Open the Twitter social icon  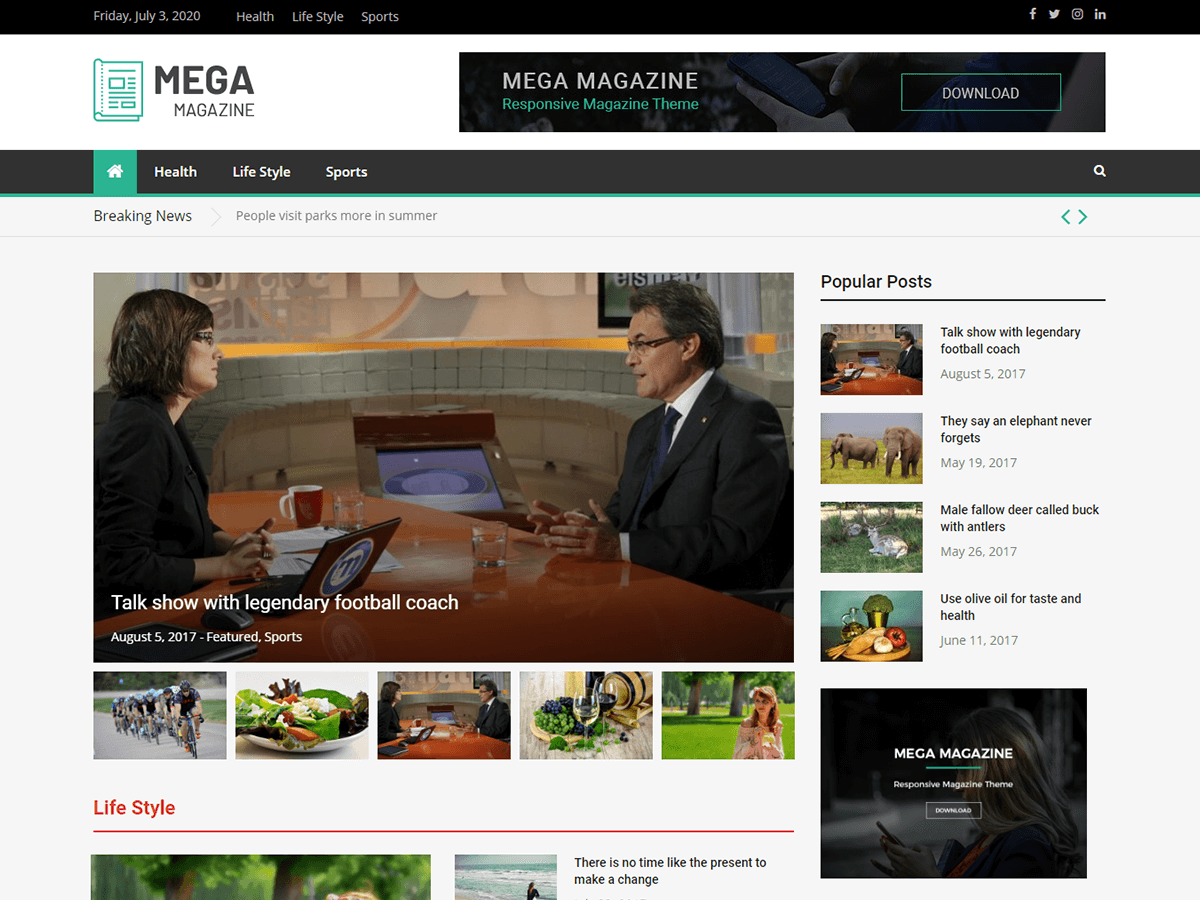click(1054, 14)
